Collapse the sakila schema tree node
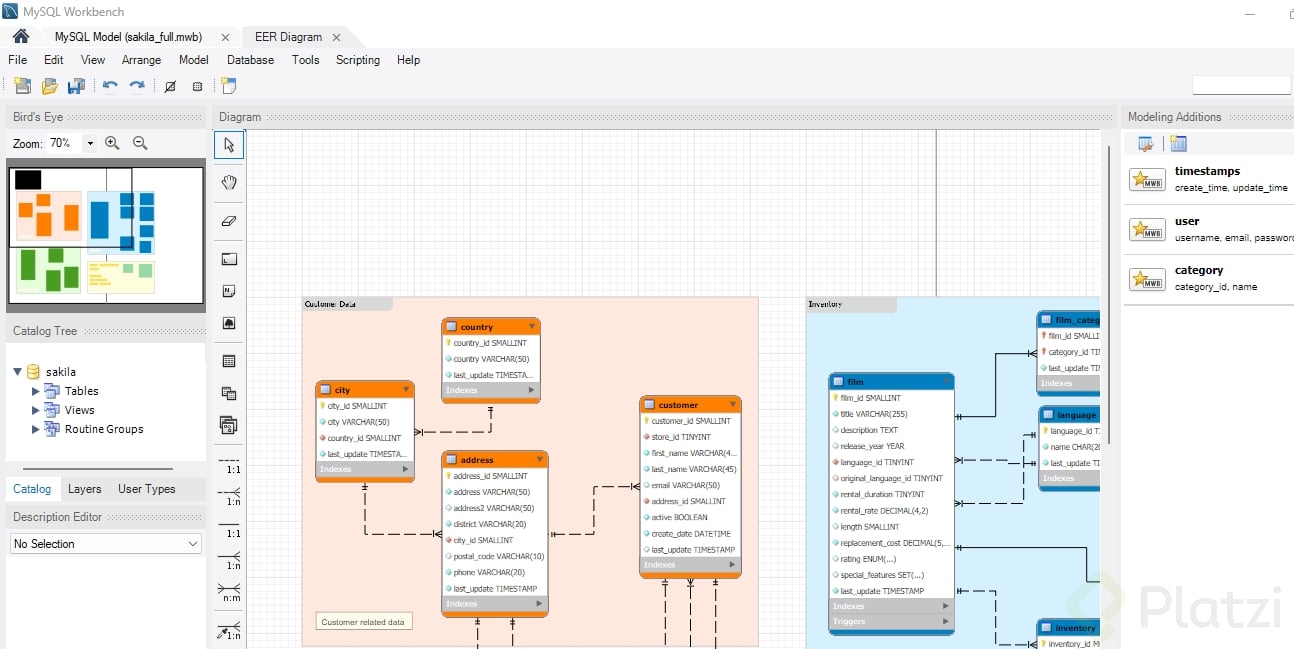 pyautogui.click(x=18, y=372)
